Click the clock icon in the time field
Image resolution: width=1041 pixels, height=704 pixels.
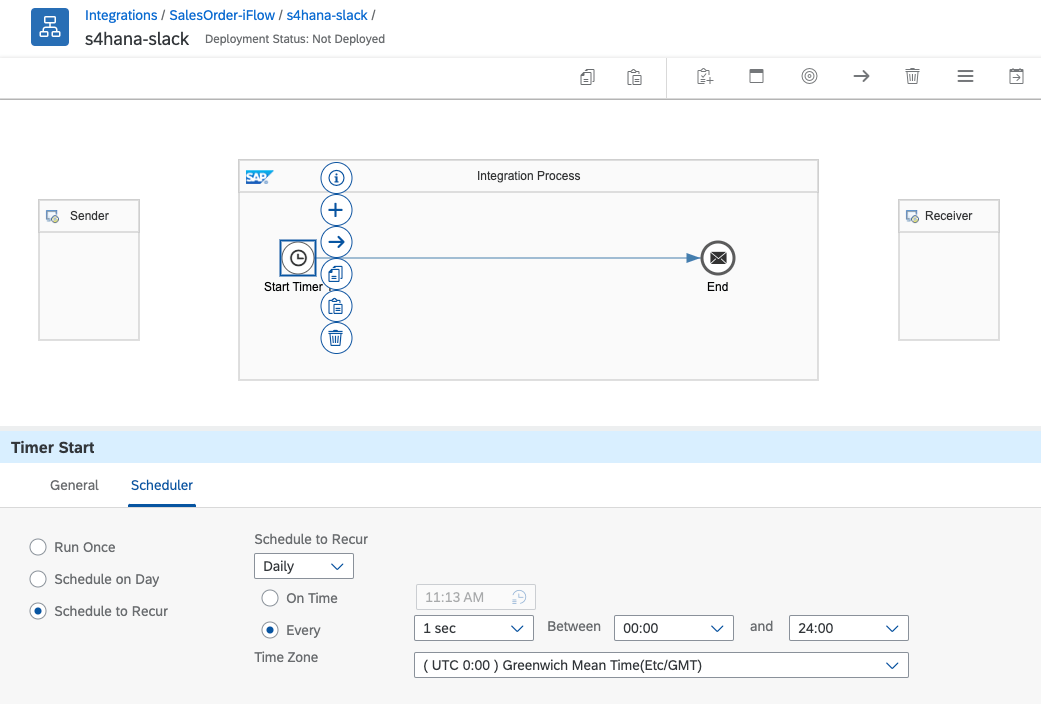click(519, 597)
